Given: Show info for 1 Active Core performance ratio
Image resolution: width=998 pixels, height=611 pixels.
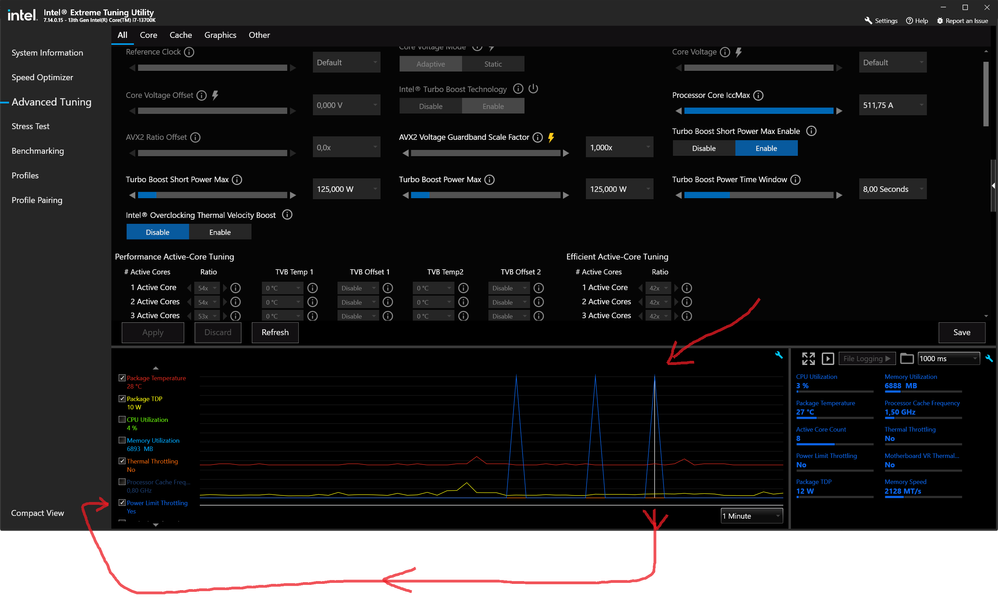Looking at the screenshot, I should (235, 288).
